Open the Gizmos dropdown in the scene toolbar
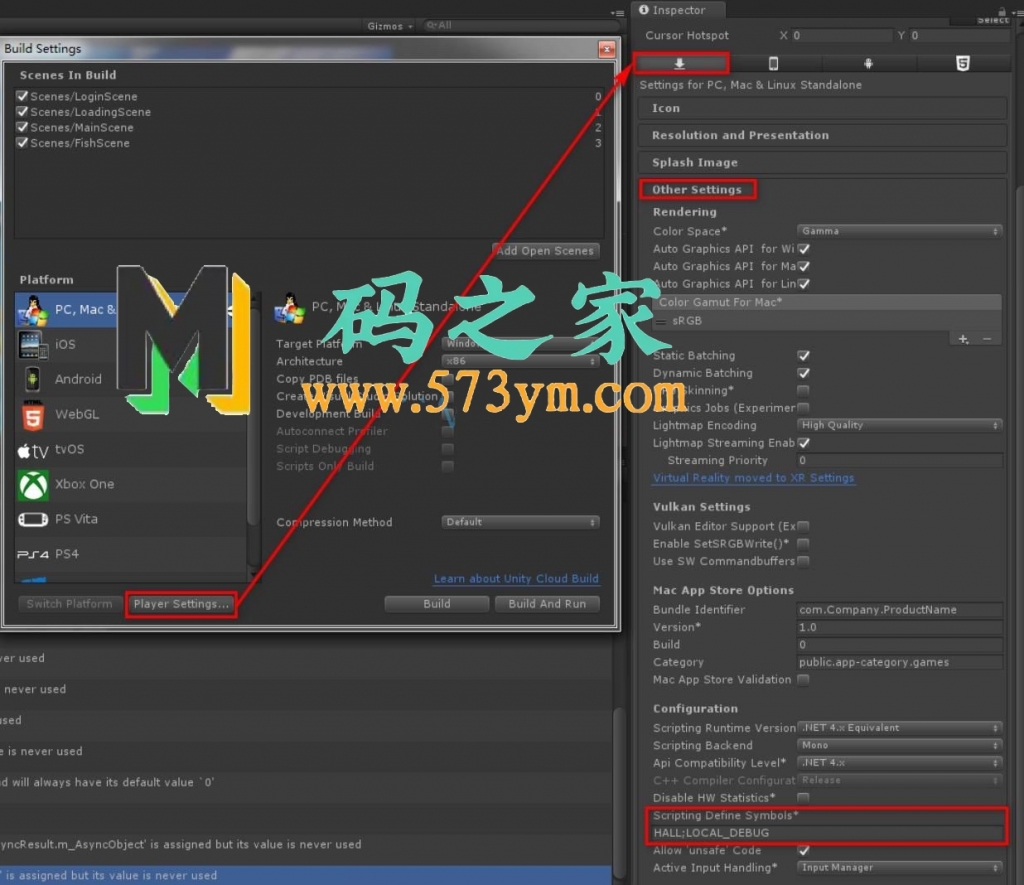This screenshot has height=885, width=1024. (390, 26)
